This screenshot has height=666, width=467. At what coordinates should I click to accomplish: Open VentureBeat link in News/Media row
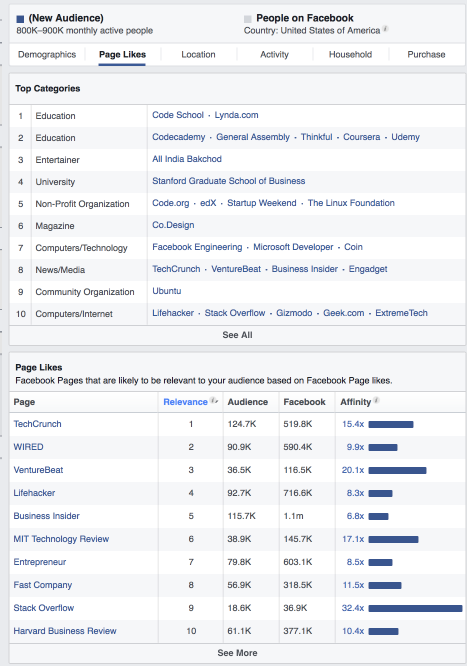click(x=236, y=269)
